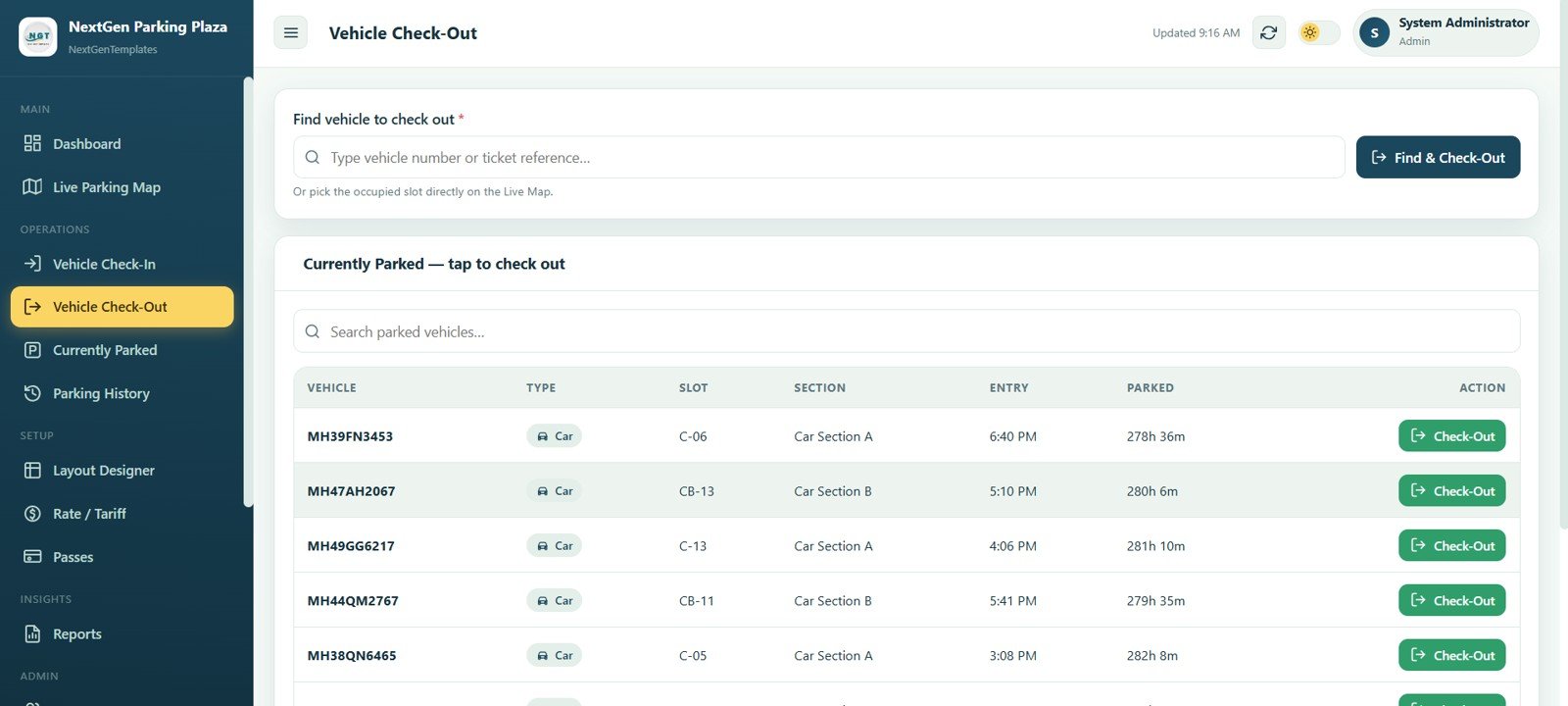
Task: Click the S avatar circle
Action: (x=1374, y=32)
